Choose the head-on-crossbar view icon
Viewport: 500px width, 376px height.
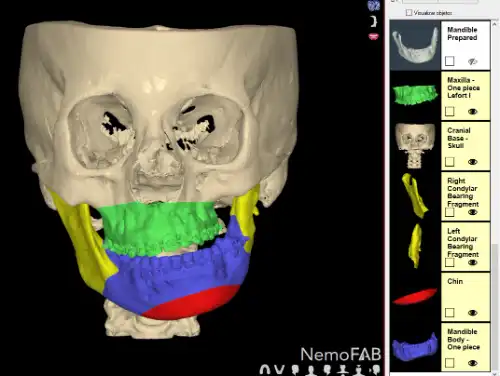point(343,370)
